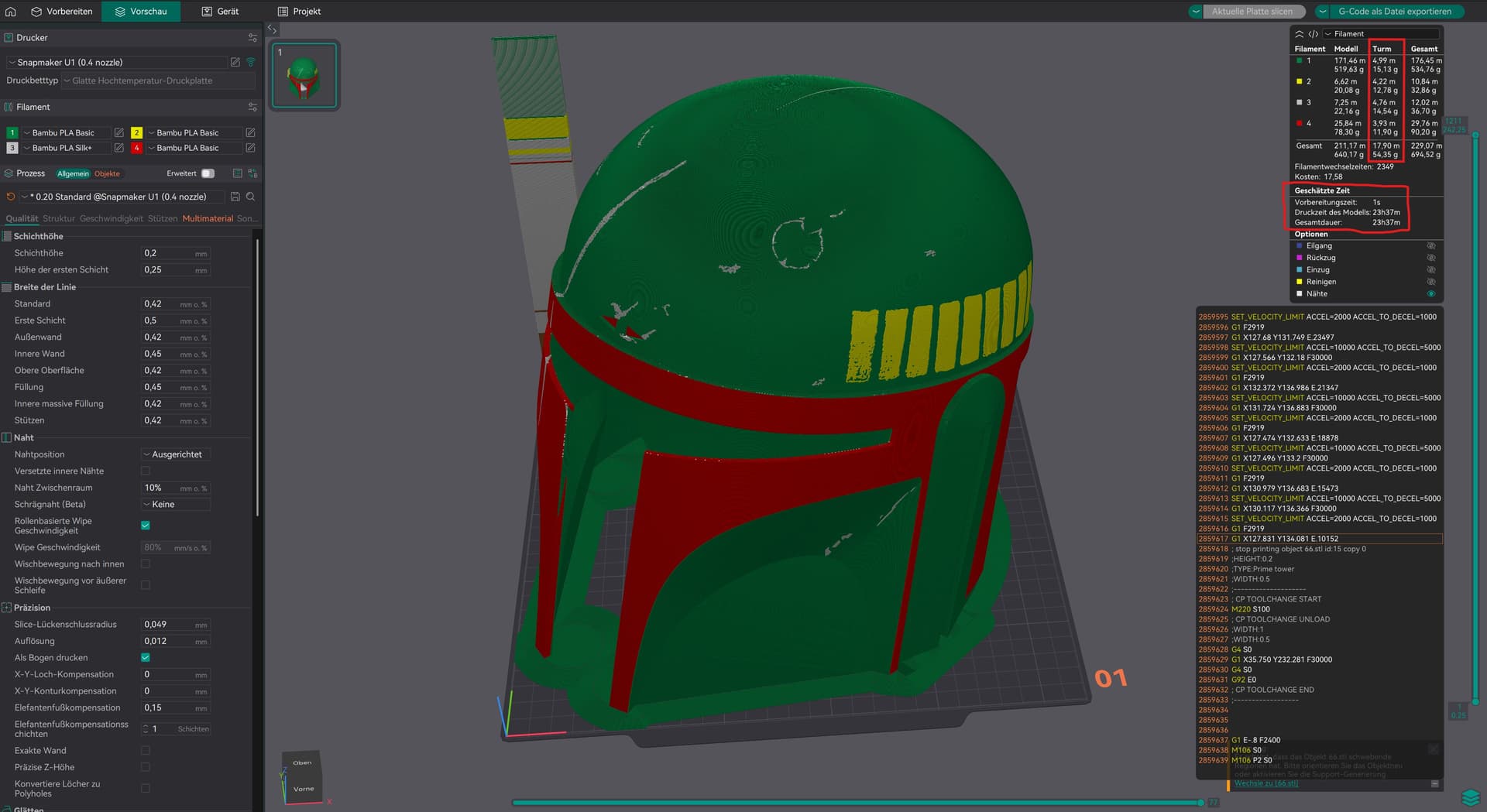1487x812 pixels.
Task: Open the 0.20 Standard process preset dropdown
Action: coord(122,197)
